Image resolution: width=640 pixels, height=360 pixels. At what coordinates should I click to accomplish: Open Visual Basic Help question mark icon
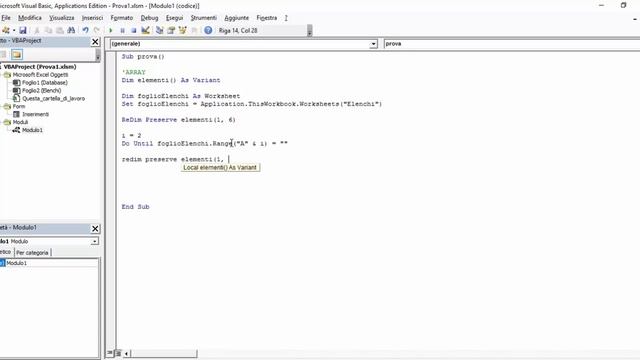click(x=208, y=30)
